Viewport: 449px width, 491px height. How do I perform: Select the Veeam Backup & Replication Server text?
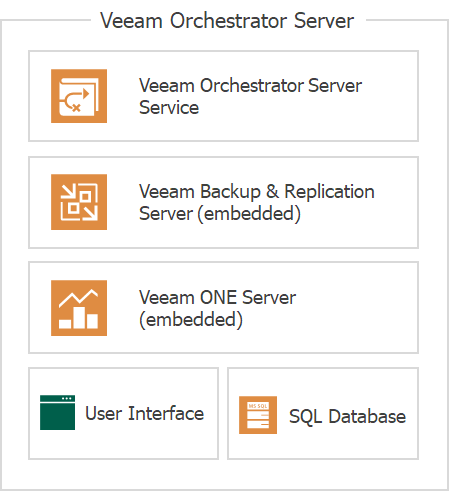coord(257,202)
